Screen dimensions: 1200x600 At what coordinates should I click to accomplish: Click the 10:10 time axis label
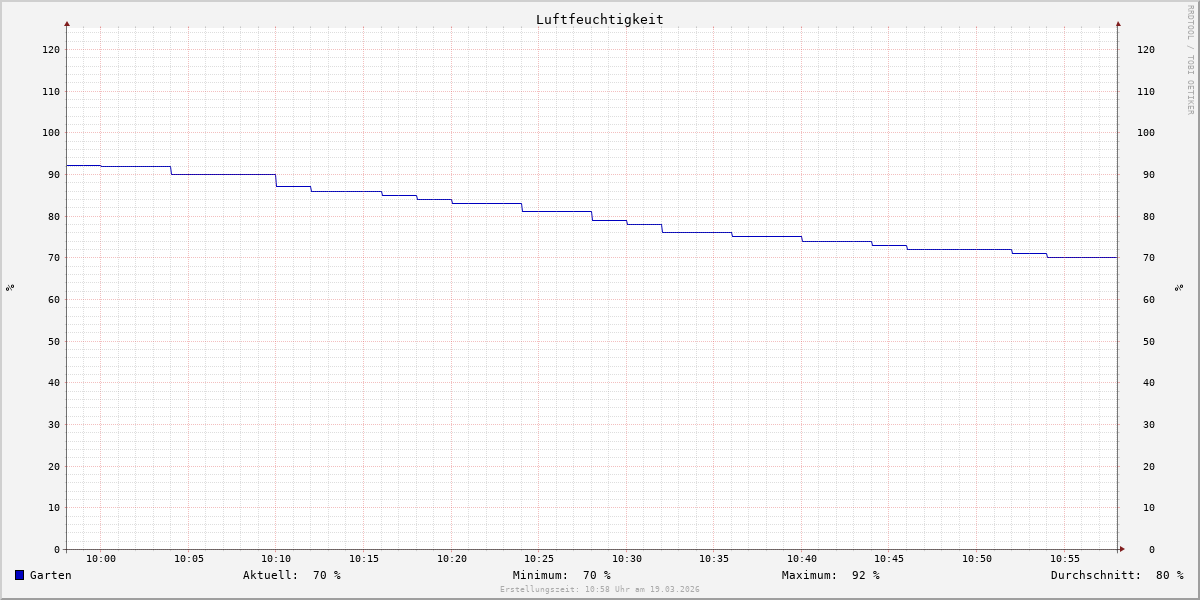[276, 559]
